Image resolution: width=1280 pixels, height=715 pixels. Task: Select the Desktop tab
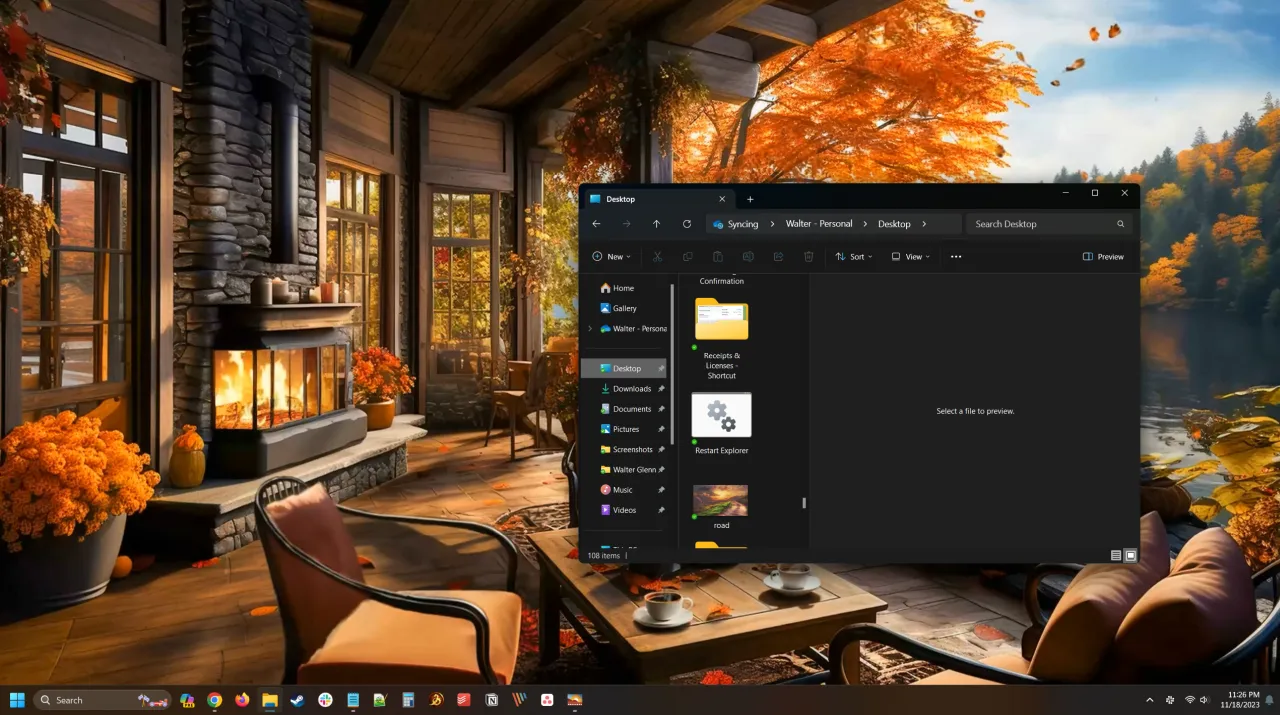coord(658,199)
